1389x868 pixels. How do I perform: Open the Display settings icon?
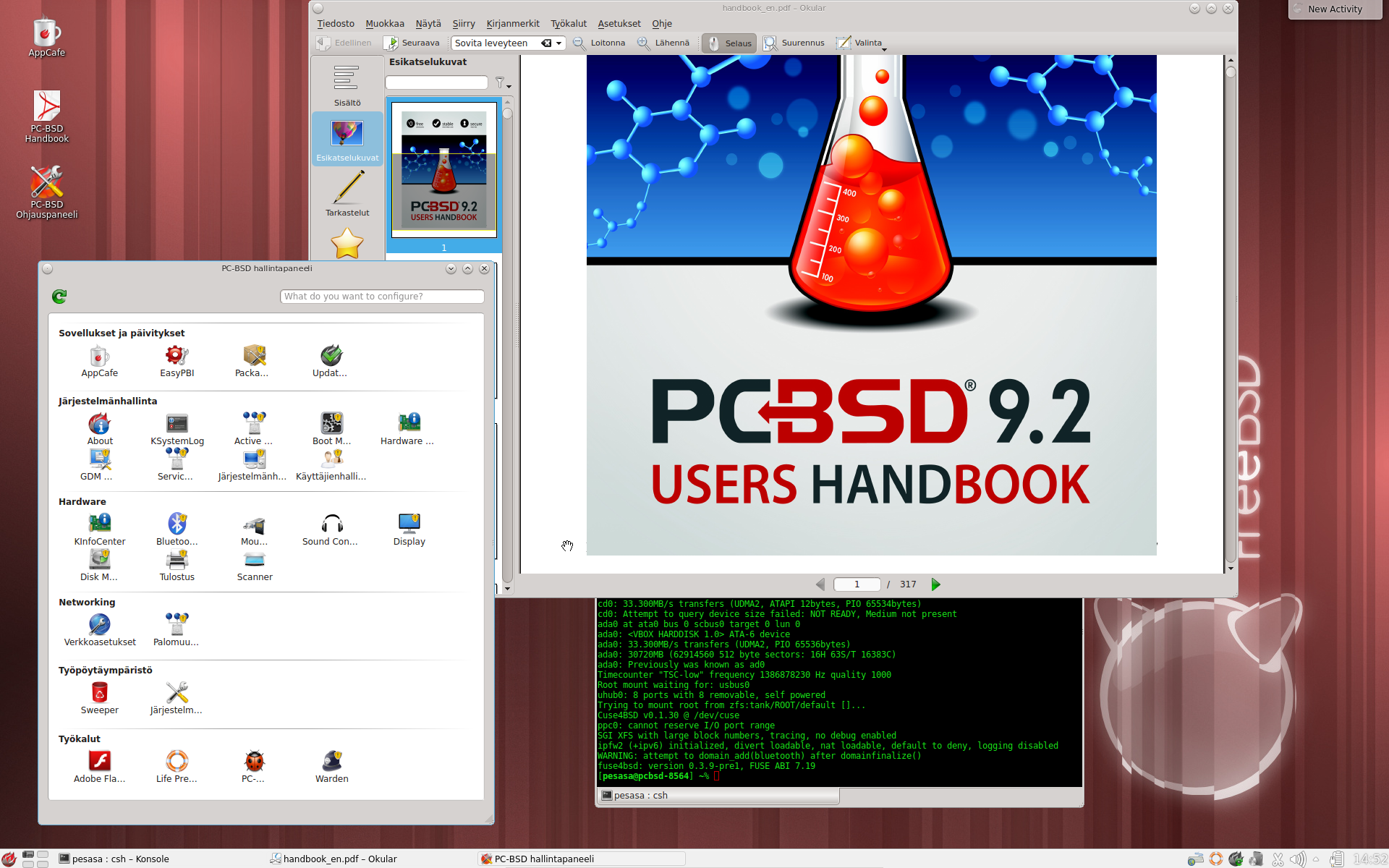tap(409, 529)
